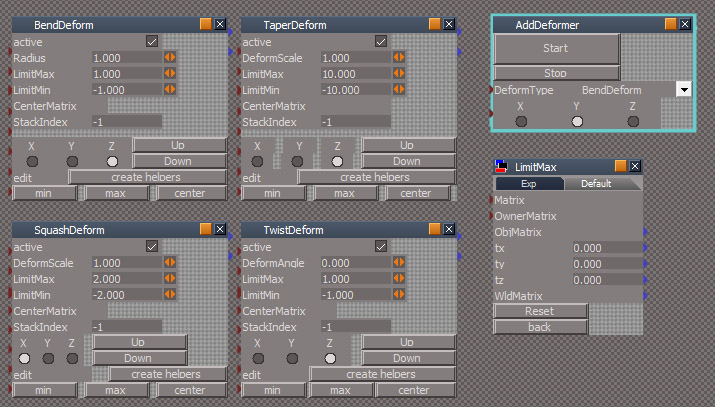Click Start button in AddDeformer
The width and height of the screenshot is (715, 407).
point(556,48)
